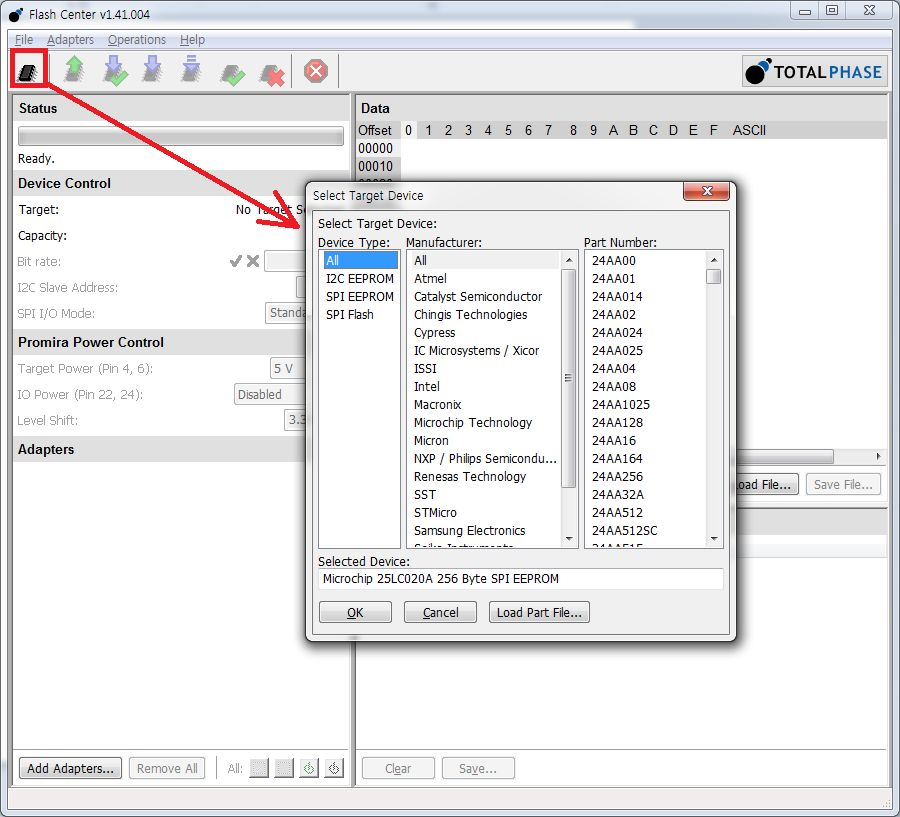Close the Select Target Device dialog
This screenshot has width=900, height=817.
(x=707, y=191)
